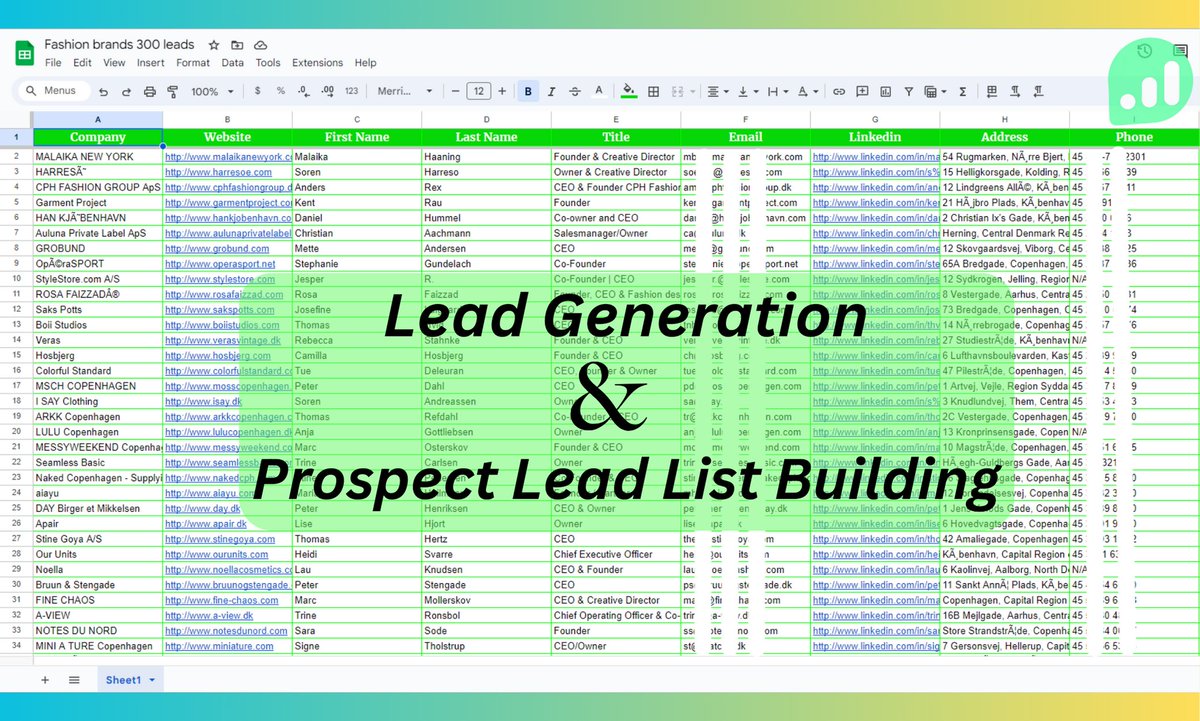Screen dimensions: 1200x721
Task: Create a filter with the Filter icon
Action: coord(908,91)
